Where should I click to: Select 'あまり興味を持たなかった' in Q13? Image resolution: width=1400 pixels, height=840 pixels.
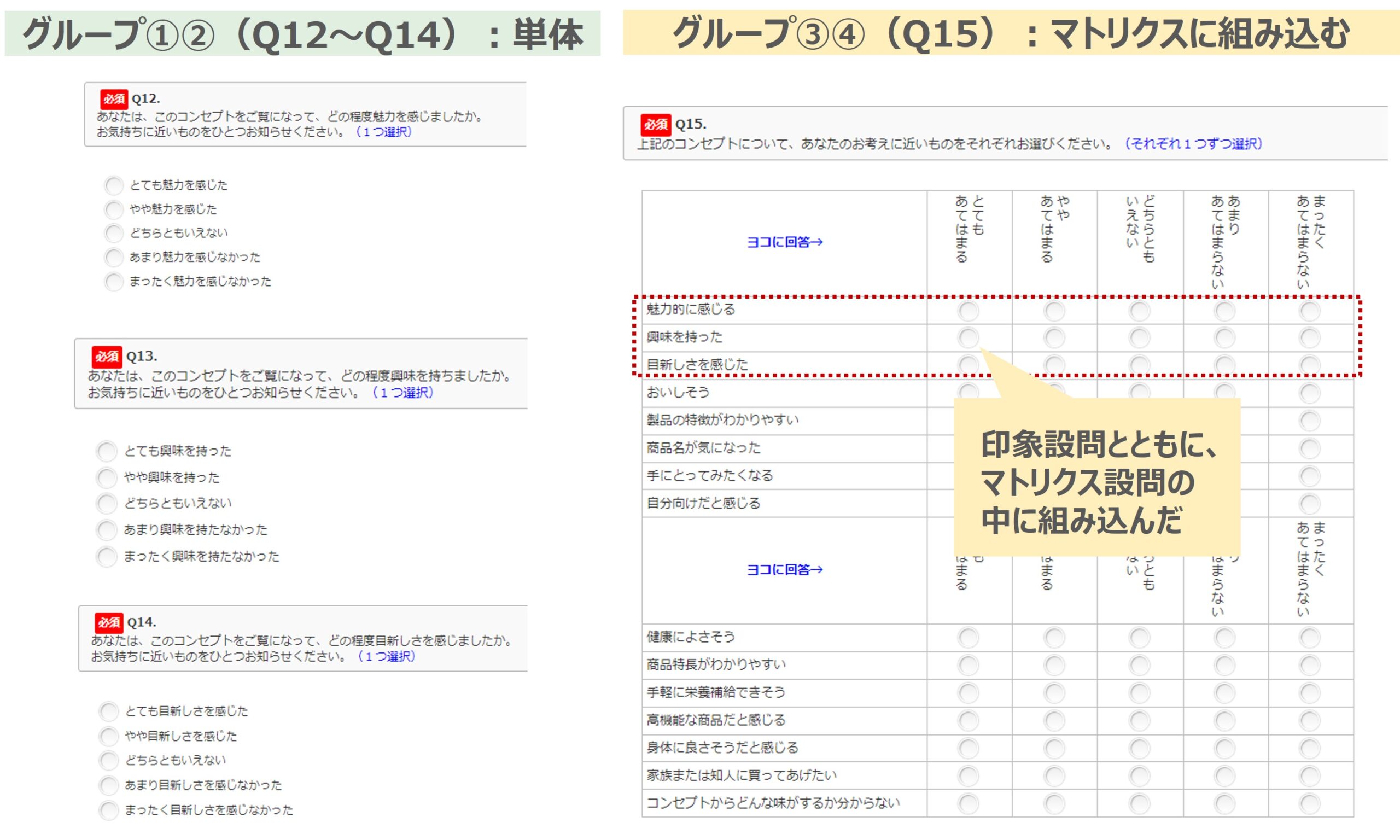pos(107,530)
